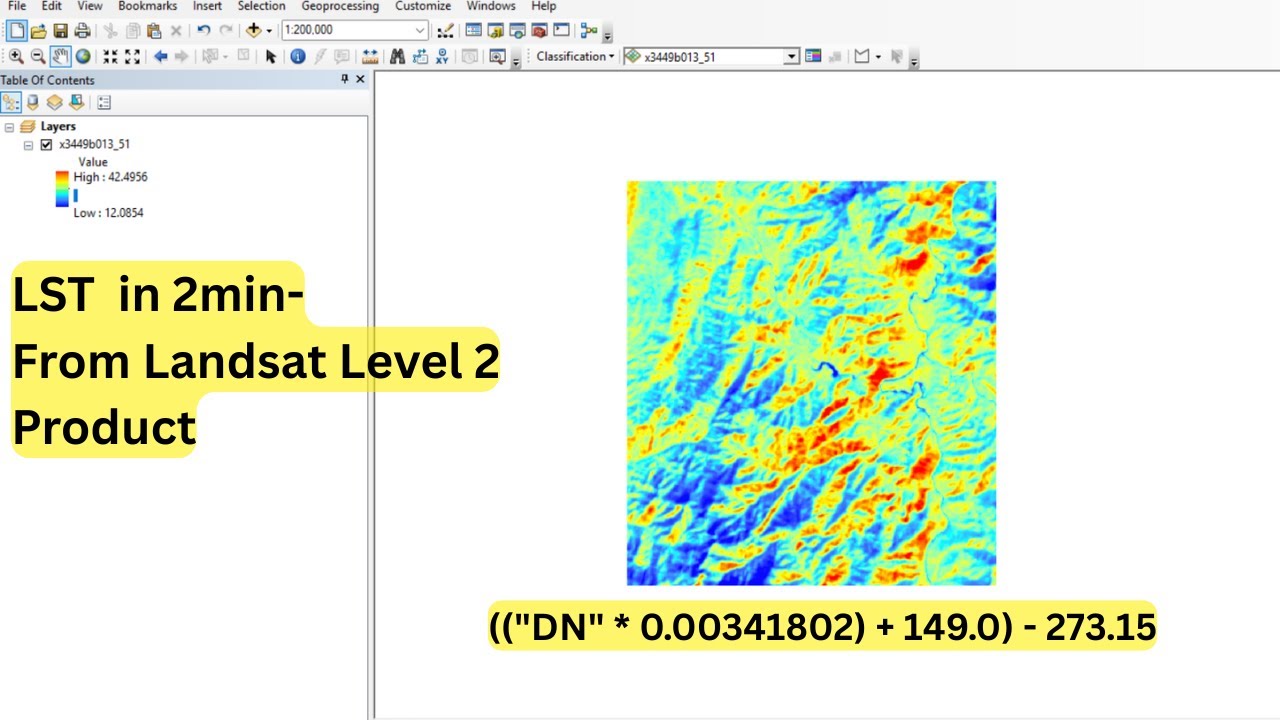1280x720 pixels.
Task: Open the Go To XY tool
Action: click(x=442, y=57)
